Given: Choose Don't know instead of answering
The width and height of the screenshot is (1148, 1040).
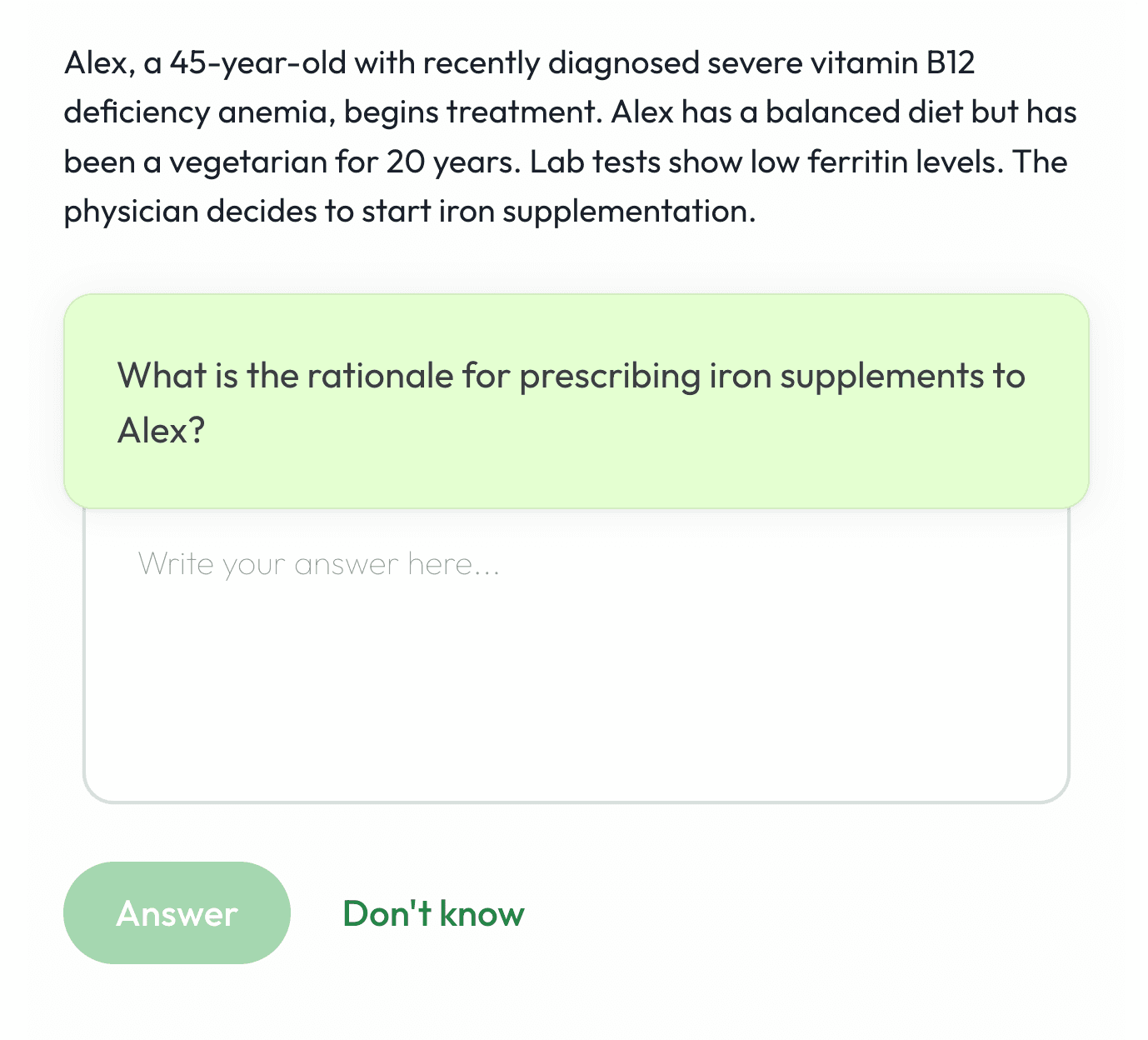Looking at the screenshot, I should (433, 913).
